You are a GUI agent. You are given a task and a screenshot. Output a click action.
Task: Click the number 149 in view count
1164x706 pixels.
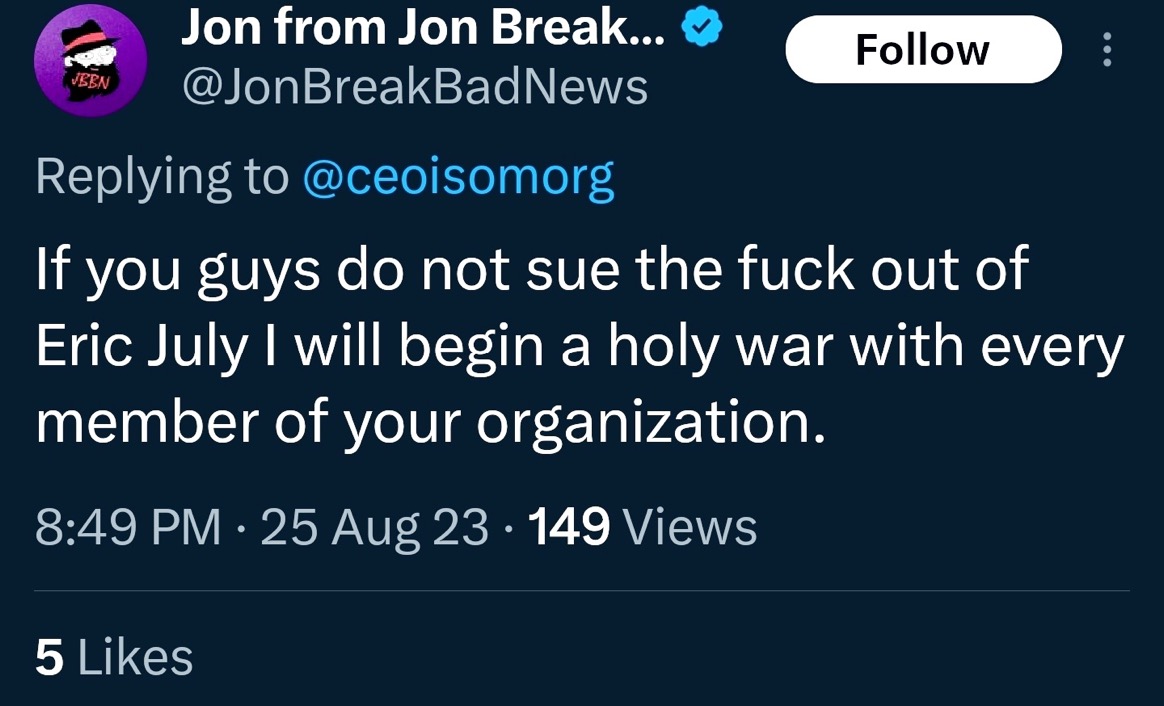tap(568, 527)
